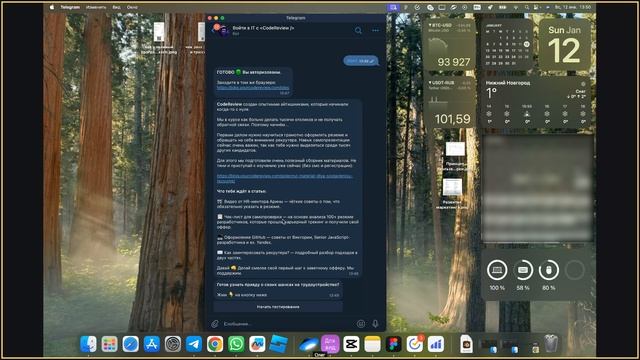
Task: Click the back arrow with unread badge
Action: click(x=215, y=30)
